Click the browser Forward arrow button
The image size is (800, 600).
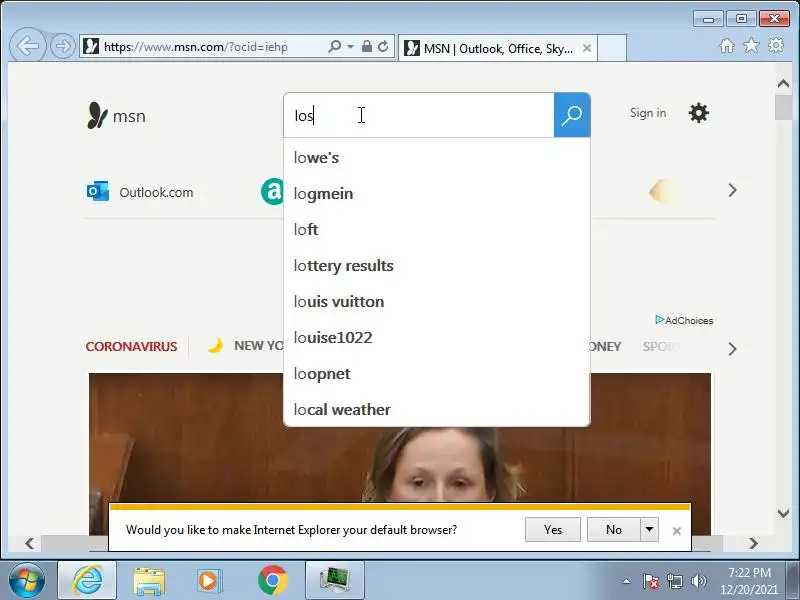click(x=63, y=46)
